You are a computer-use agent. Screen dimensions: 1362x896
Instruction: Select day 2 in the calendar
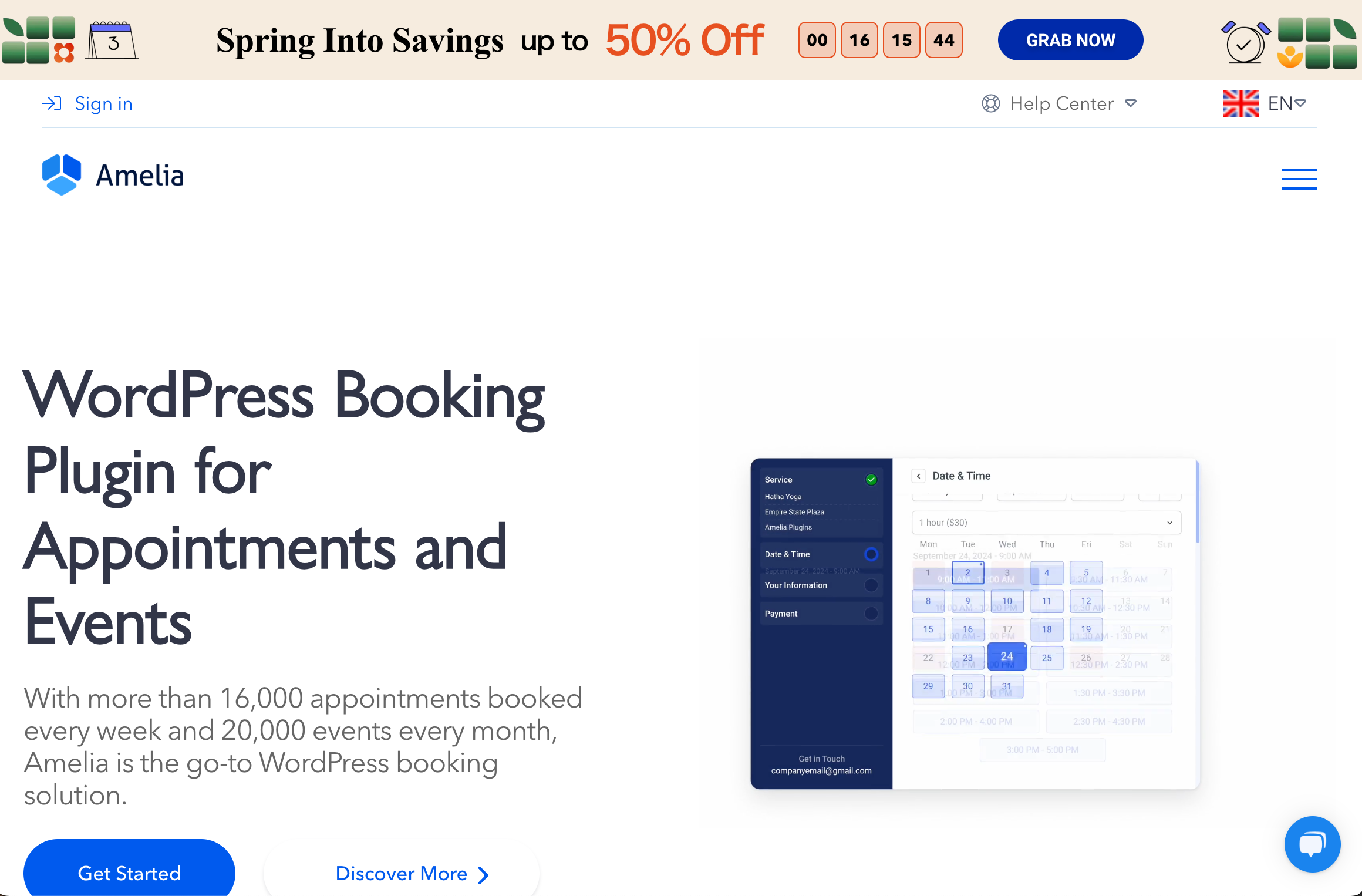click(x=967, y=572)
